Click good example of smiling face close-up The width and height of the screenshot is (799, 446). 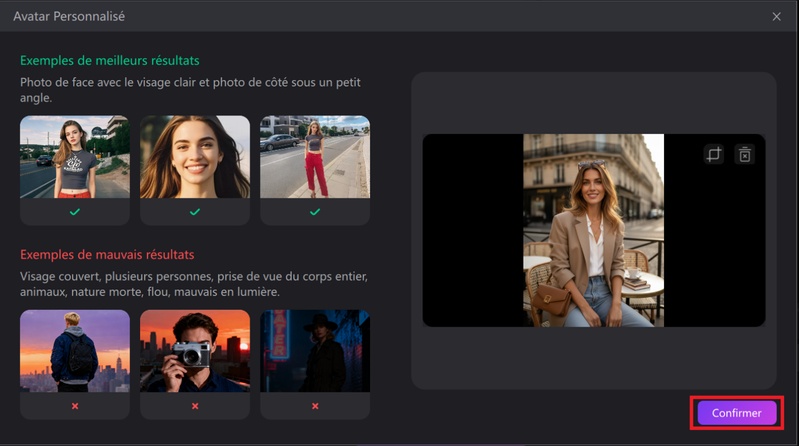pyautogui.click(x=195, y=157)
